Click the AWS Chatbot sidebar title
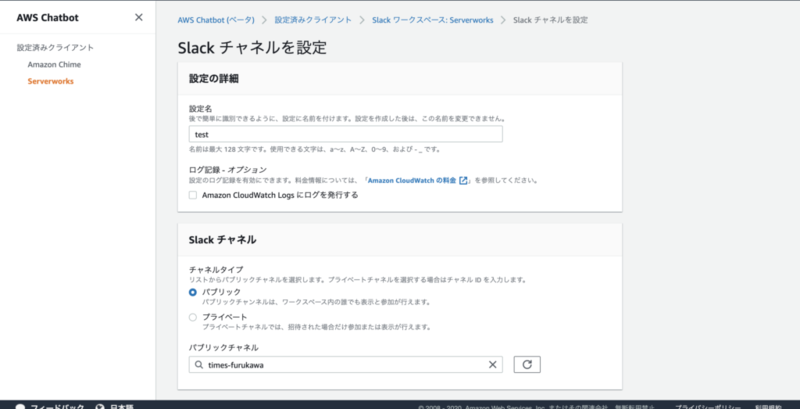This screenshot has height=409, width=800. (47, 17)
